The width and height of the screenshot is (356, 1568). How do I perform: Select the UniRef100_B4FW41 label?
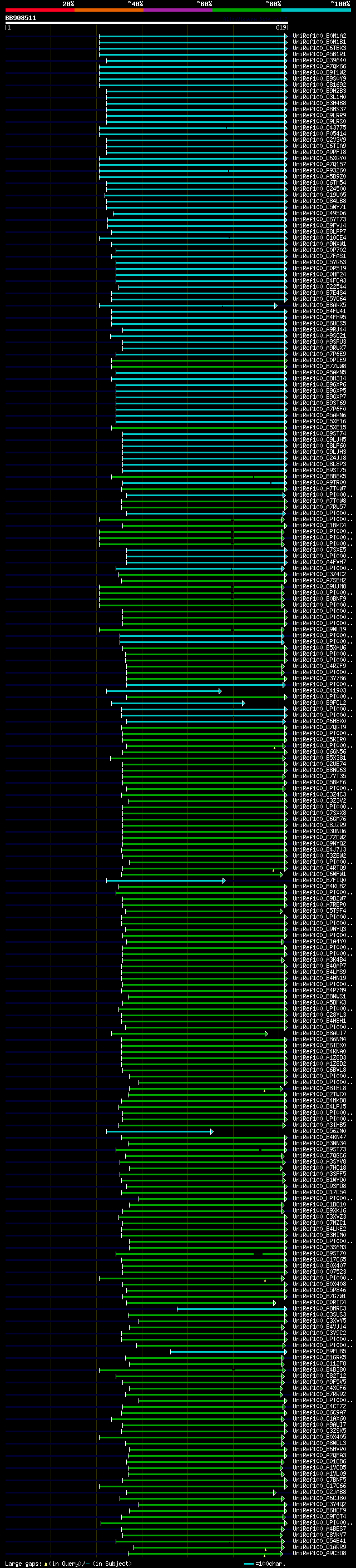coord(319,311)
